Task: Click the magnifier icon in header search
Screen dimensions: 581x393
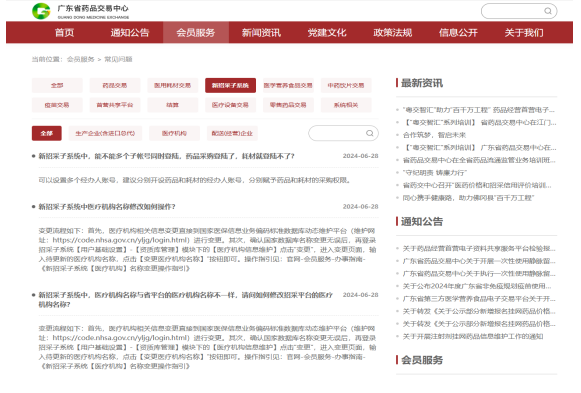Action: pyautogui.click(x=548, y=11)
